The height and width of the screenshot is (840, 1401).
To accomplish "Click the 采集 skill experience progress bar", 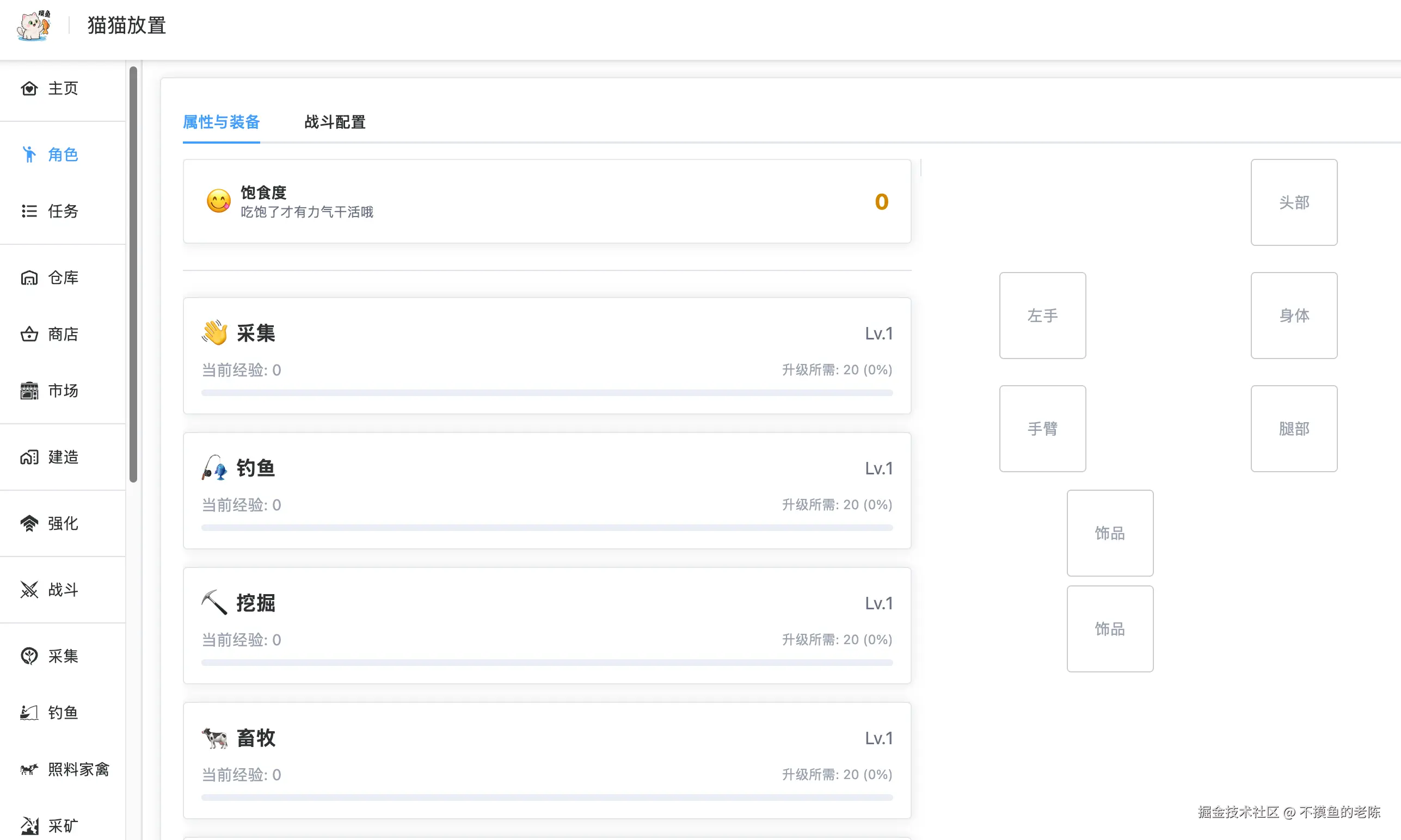I will coord(546,393).
